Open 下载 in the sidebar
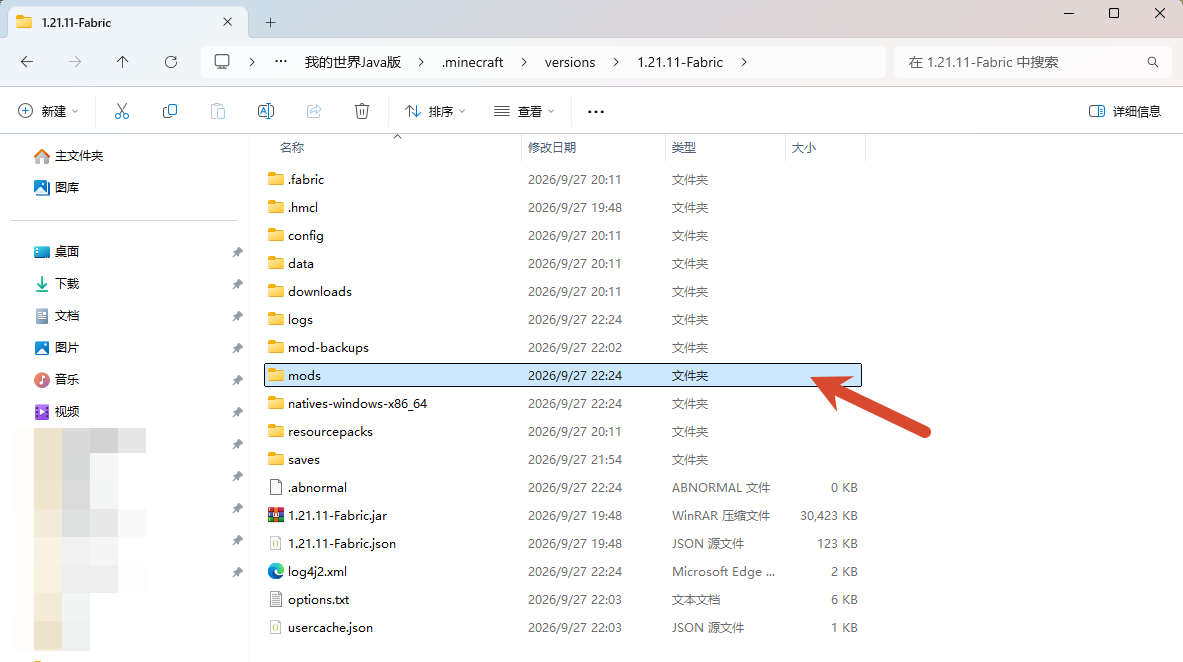Viewport: 1183px width, 662px height. tap(57, 284)
